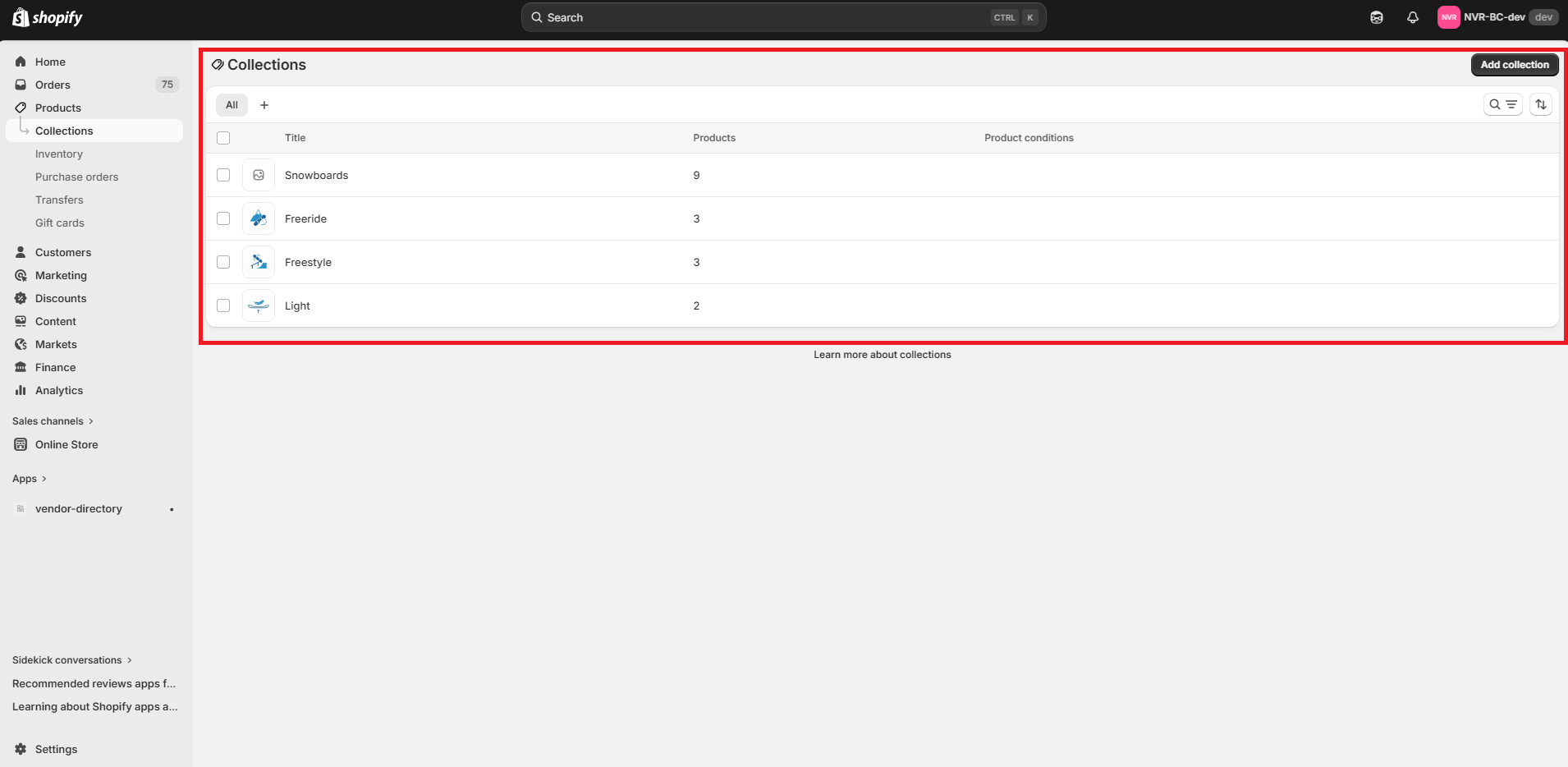Open Recommended reviews apps conversation
The image size is (1568, 767).
(x=94, y=683)
